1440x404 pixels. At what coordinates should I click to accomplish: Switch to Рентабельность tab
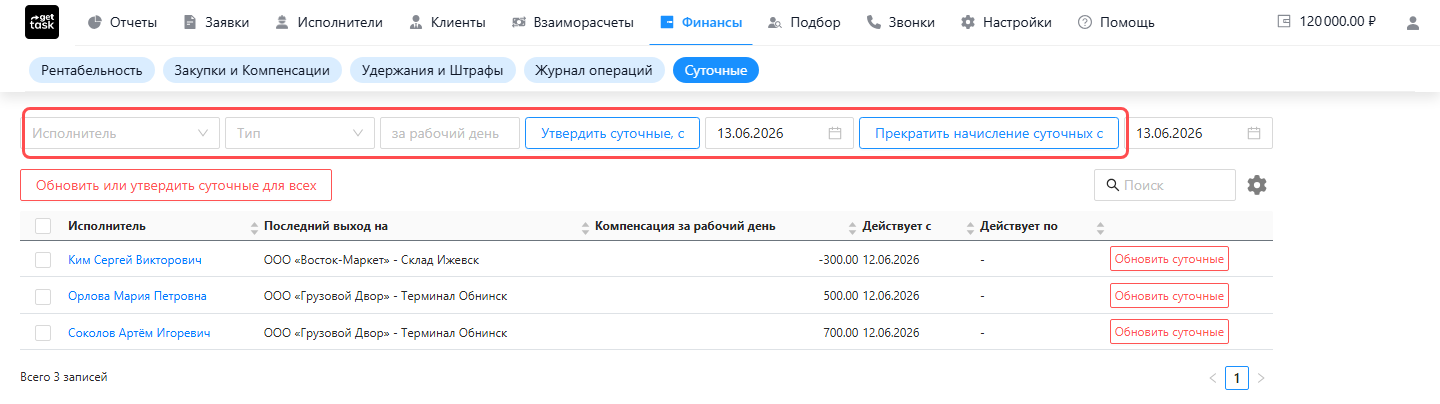coord(92,70)
